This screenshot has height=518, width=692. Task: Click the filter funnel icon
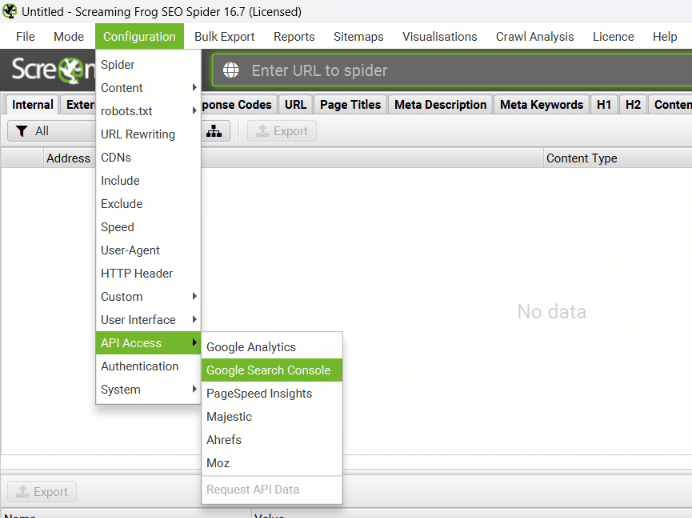point(21,131)
